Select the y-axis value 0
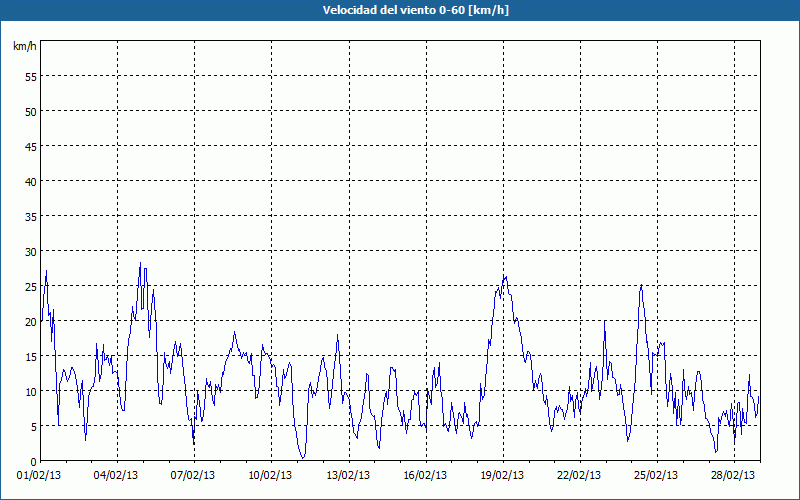Screen dimensions: 800x500 pyautogui.click(x=34, y=462)
